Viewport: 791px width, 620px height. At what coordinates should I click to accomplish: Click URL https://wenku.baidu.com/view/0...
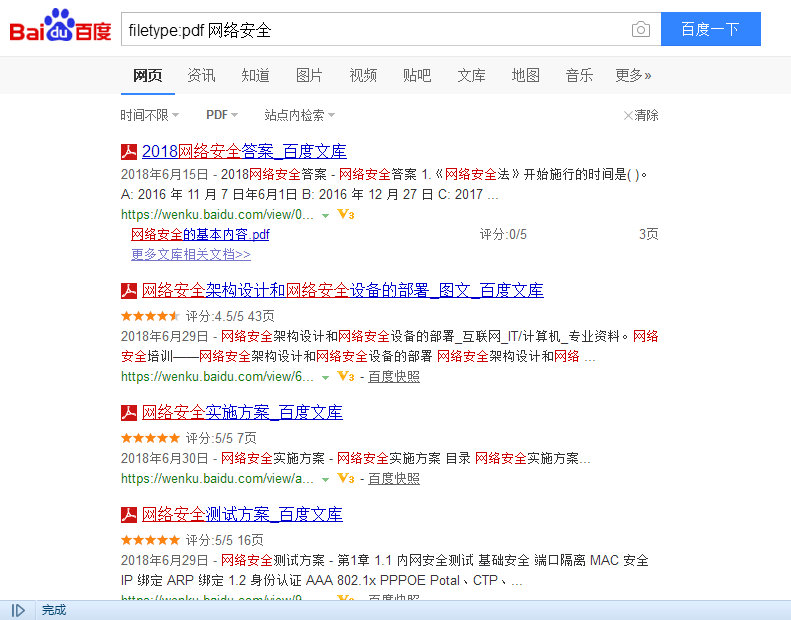coord(217,214)
